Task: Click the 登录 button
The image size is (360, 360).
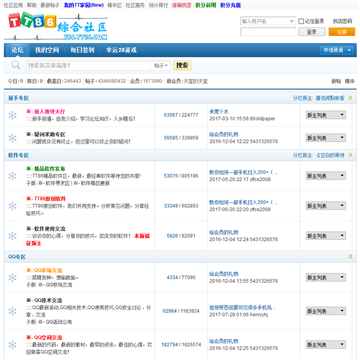Action: [x=312, y=32]
